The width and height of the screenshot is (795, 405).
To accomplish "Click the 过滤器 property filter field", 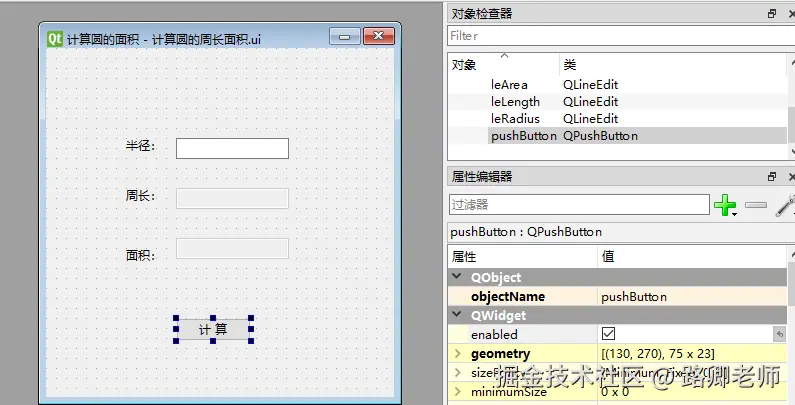I will (x=579, y=205).
